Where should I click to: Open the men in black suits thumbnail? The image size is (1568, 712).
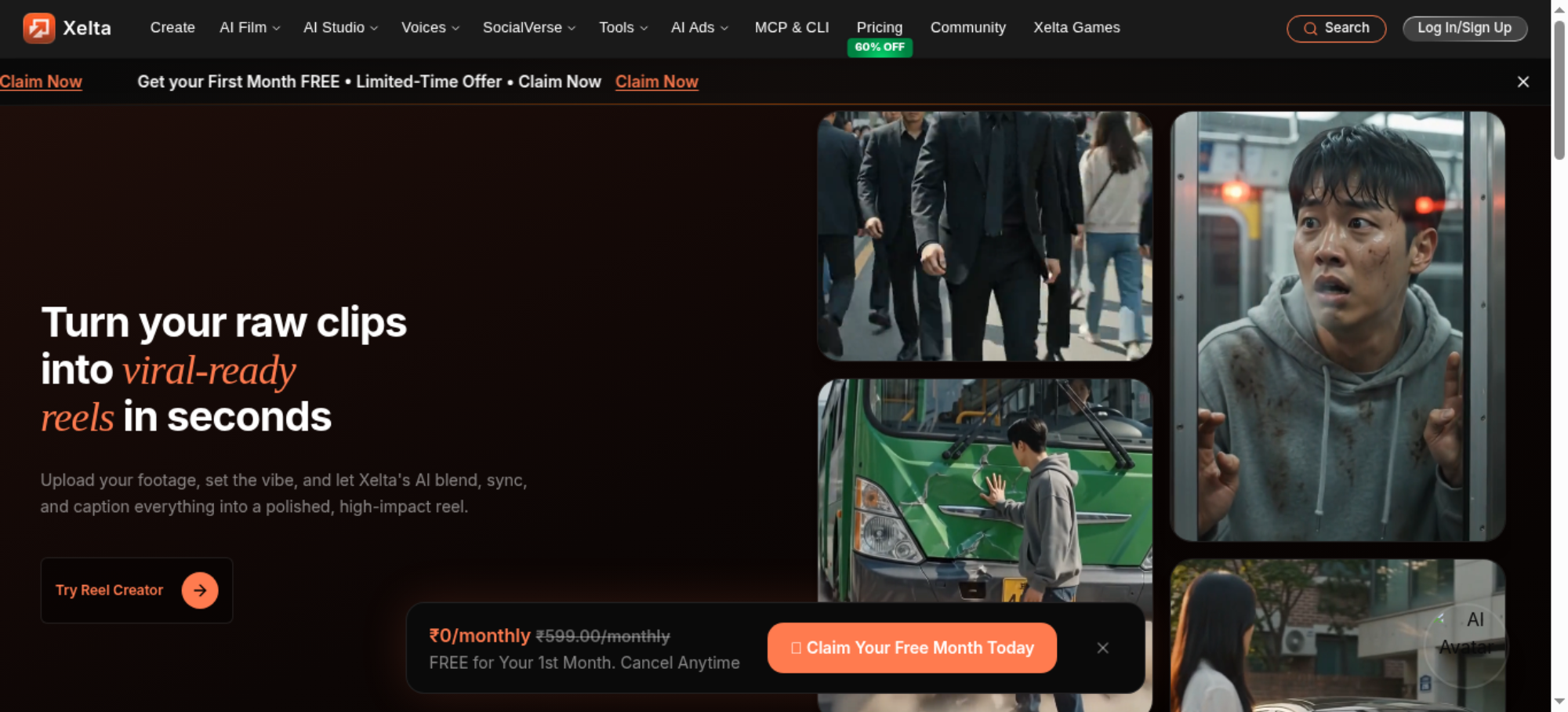coord(985,236)
